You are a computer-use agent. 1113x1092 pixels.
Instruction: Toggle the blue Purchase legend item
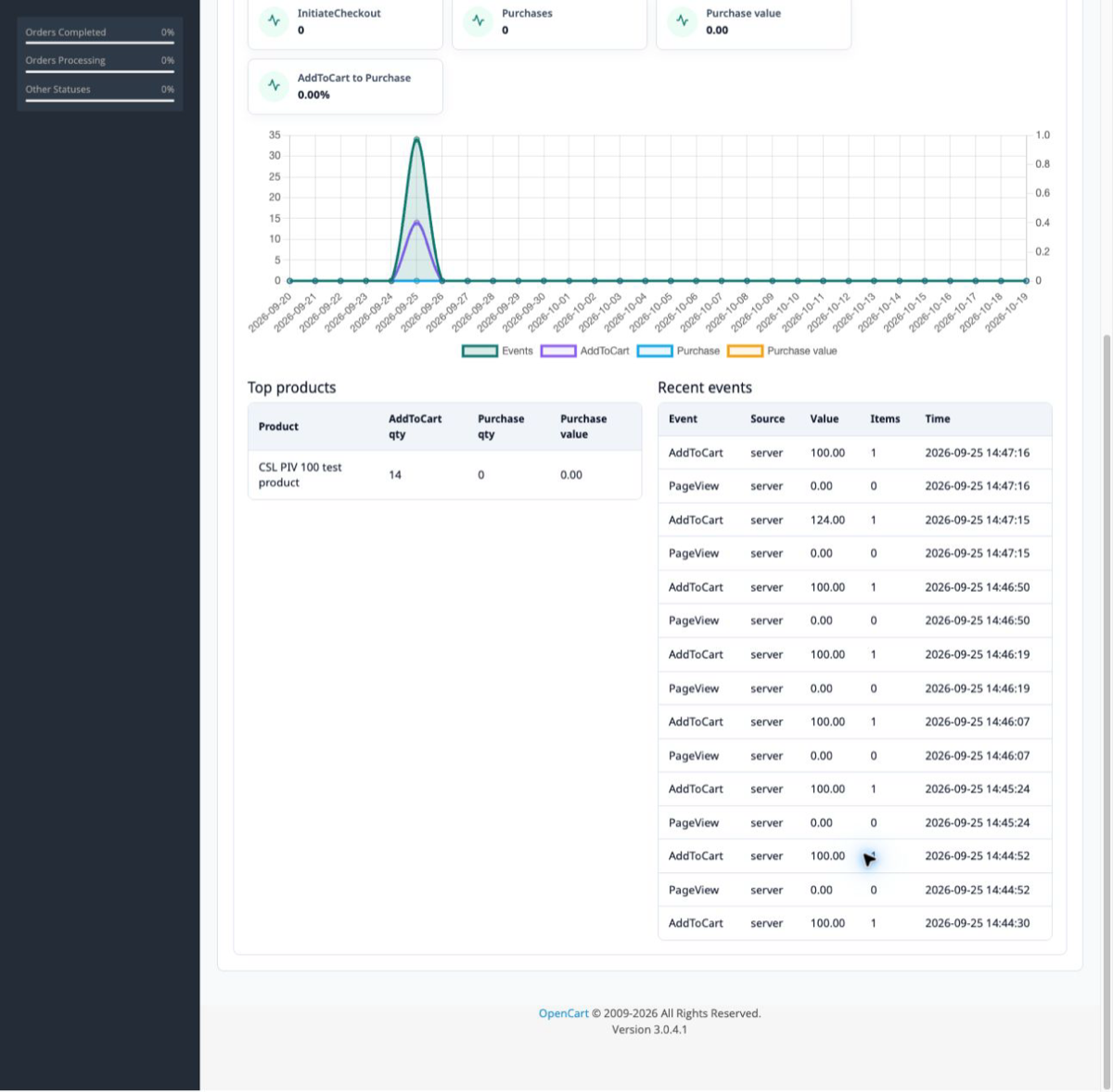[x=678, y=351]
